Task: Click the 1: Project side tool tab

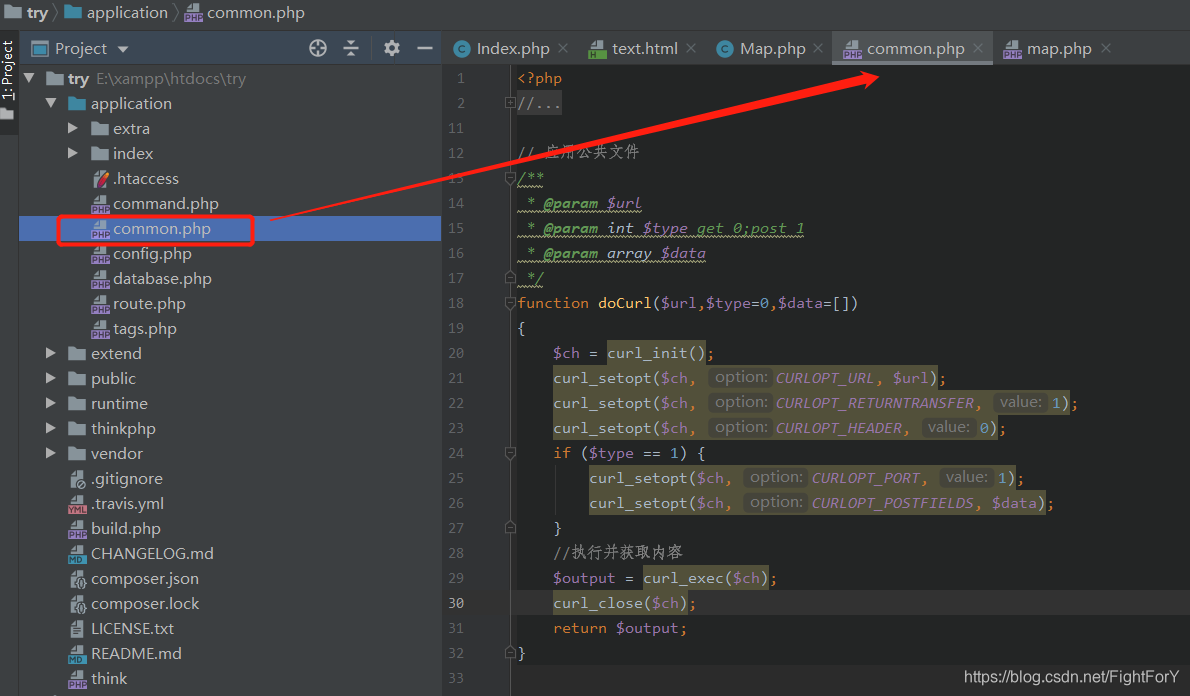Action: [x=8, y=71]
